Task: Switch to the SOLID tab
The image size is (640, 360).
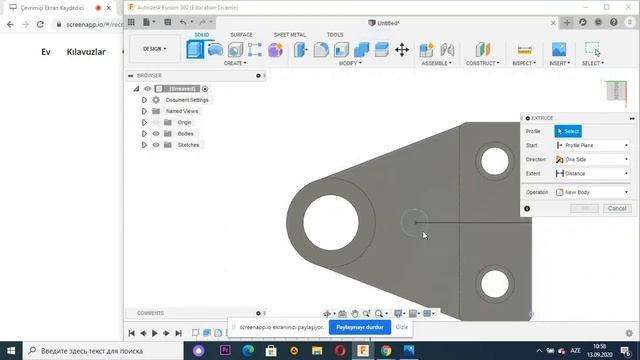Action: (x=202, y=35)
